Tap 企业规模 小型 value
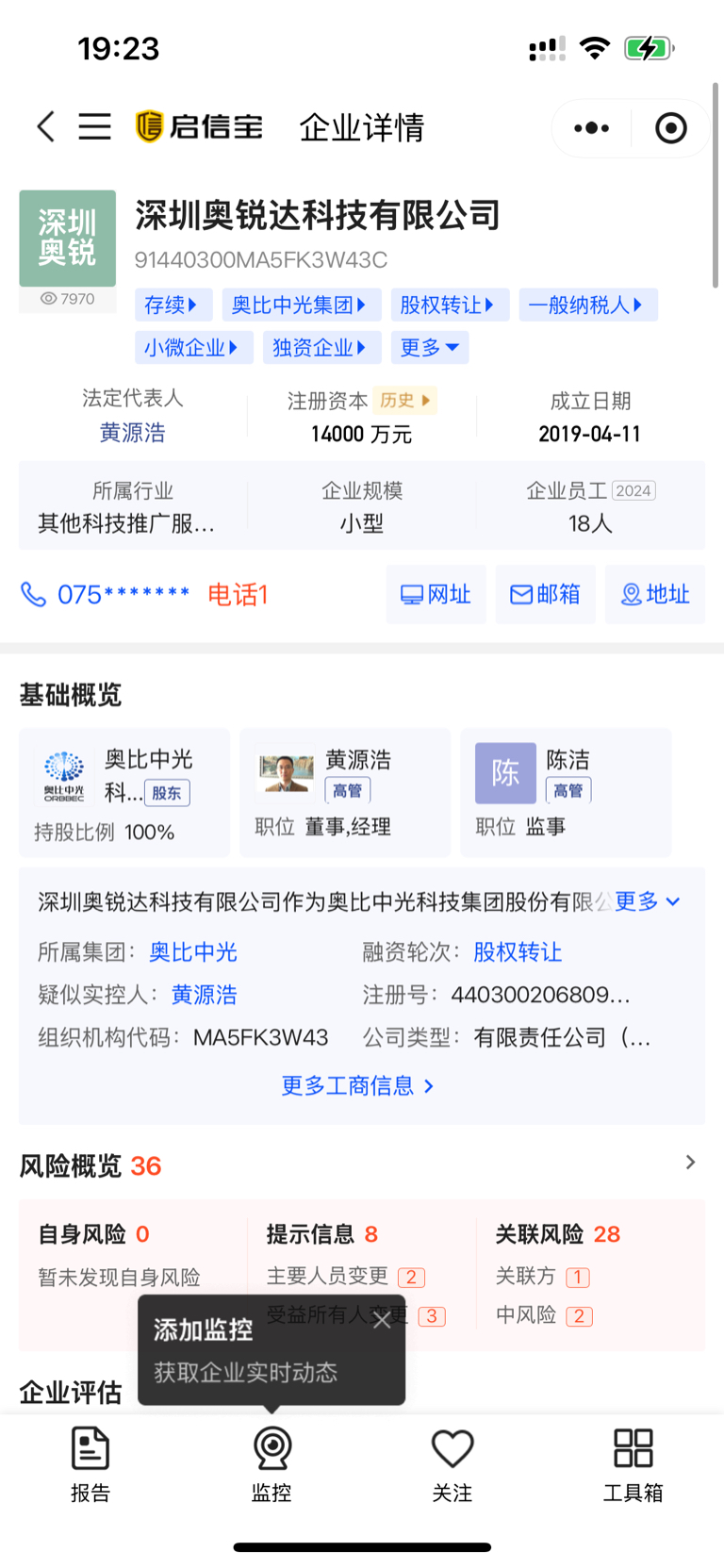724x1568 pixels. pos(362,523)
